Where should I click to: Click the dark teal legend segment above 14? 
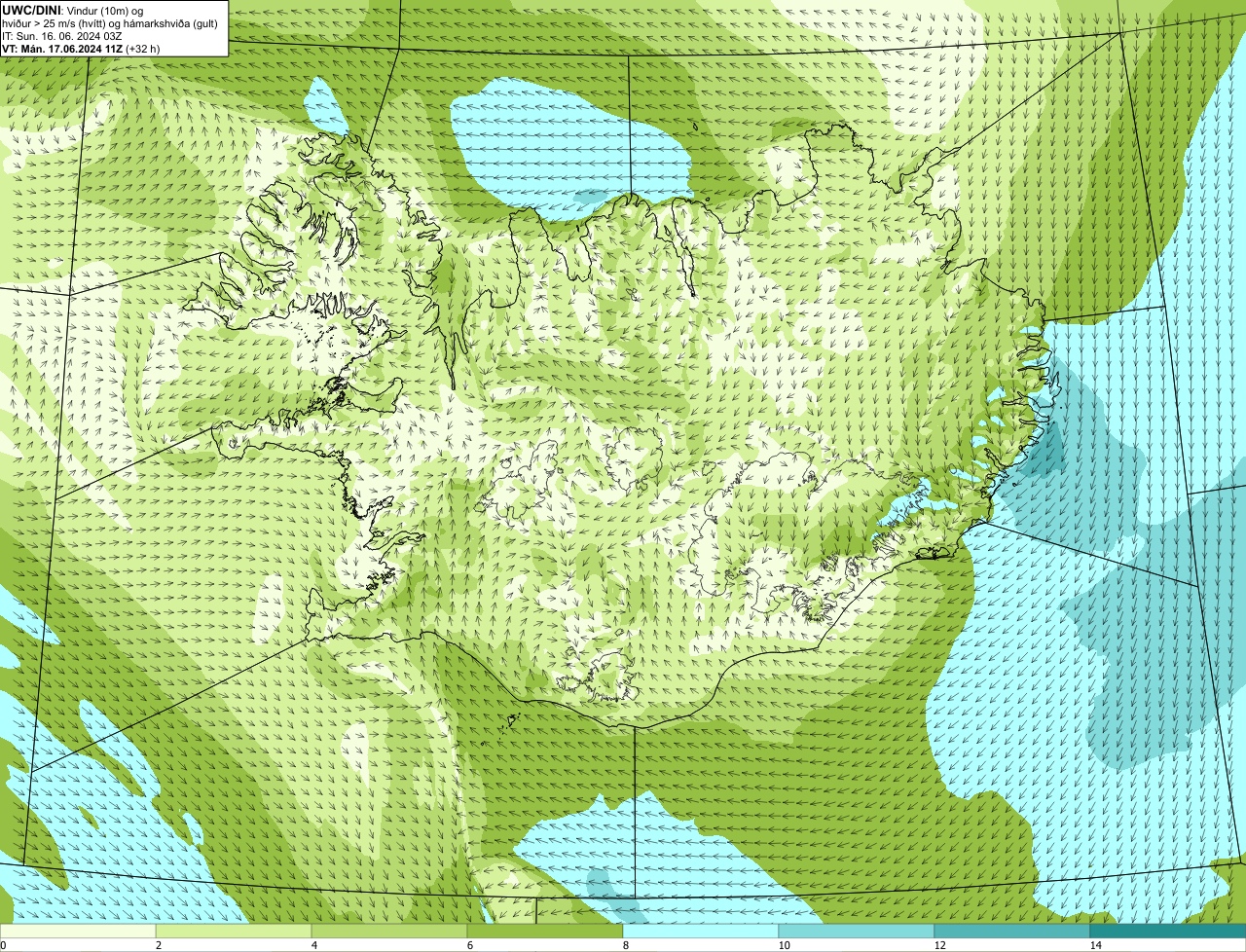[1168, 931]
